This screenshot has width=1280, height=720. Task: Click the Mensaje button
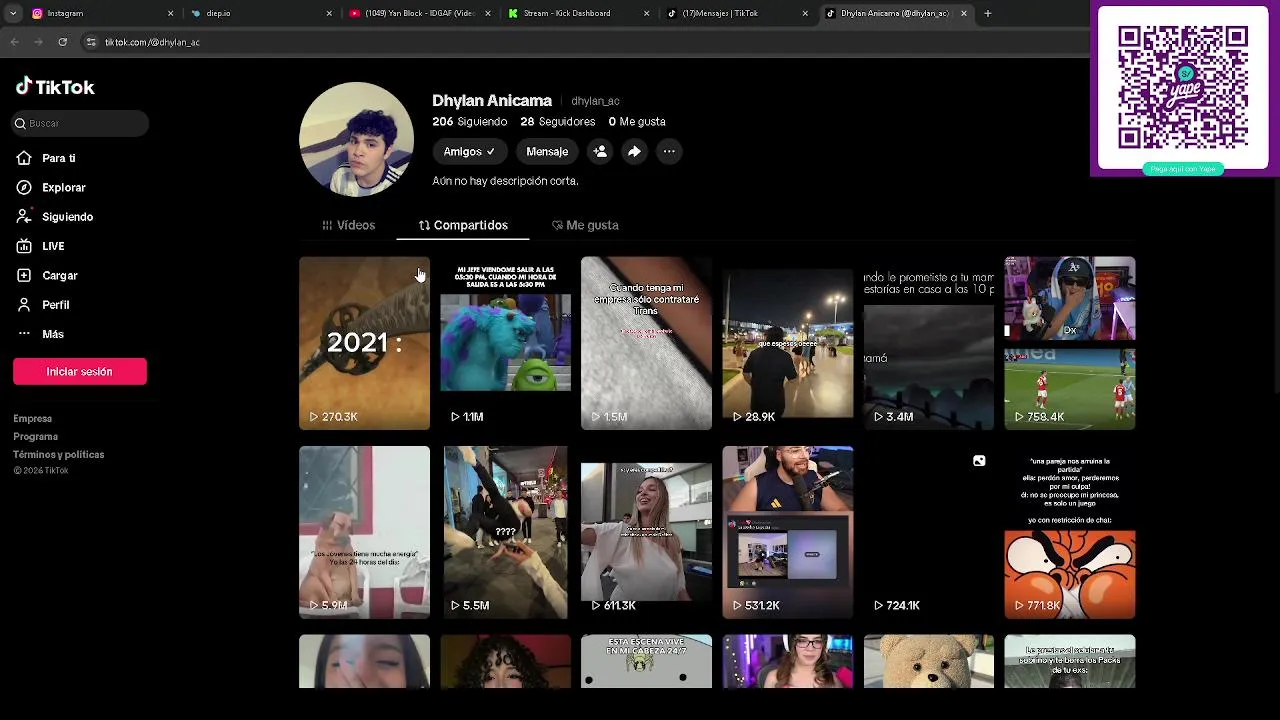(547, 152)
